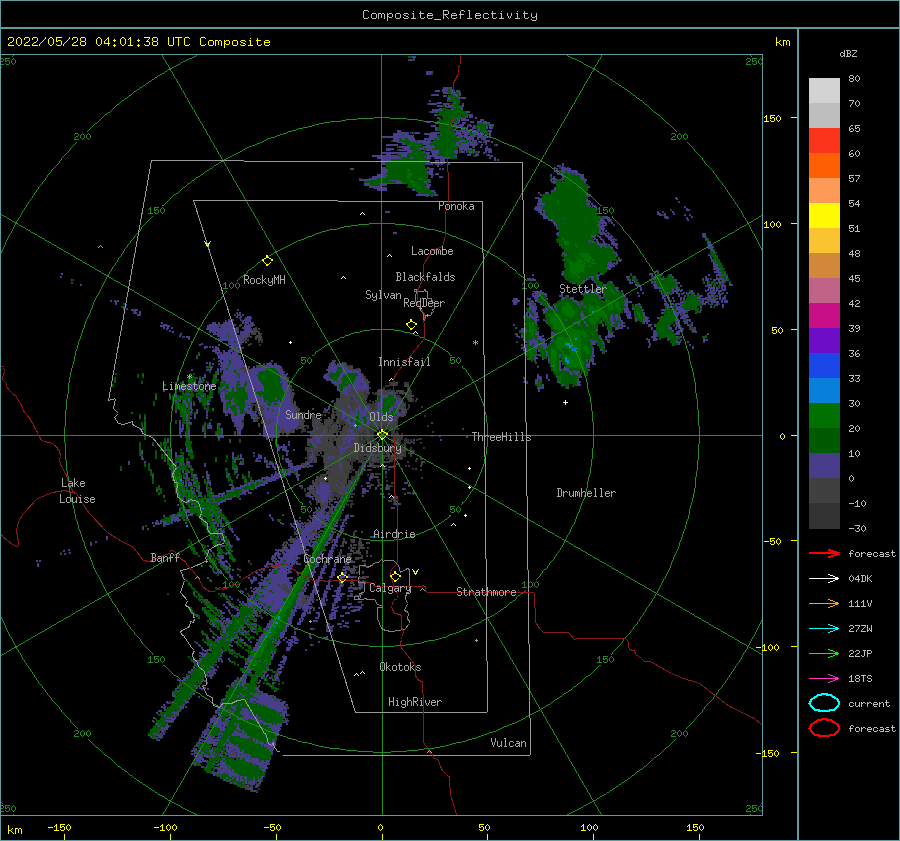This screenshot has height=841, width=900.
Task: Click the yellow diamond marker under Cochrane
Action: pyautogui.click(x=343, y=577)
